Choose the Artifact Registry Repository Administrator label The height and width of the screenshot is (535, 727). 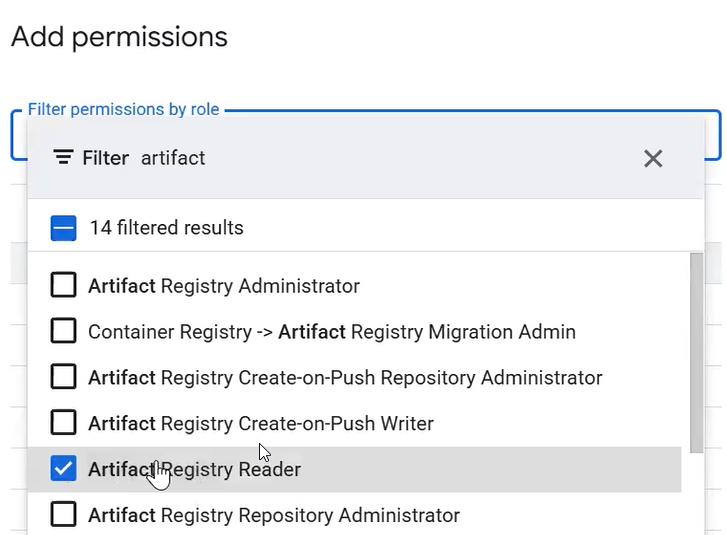point(274,515)
